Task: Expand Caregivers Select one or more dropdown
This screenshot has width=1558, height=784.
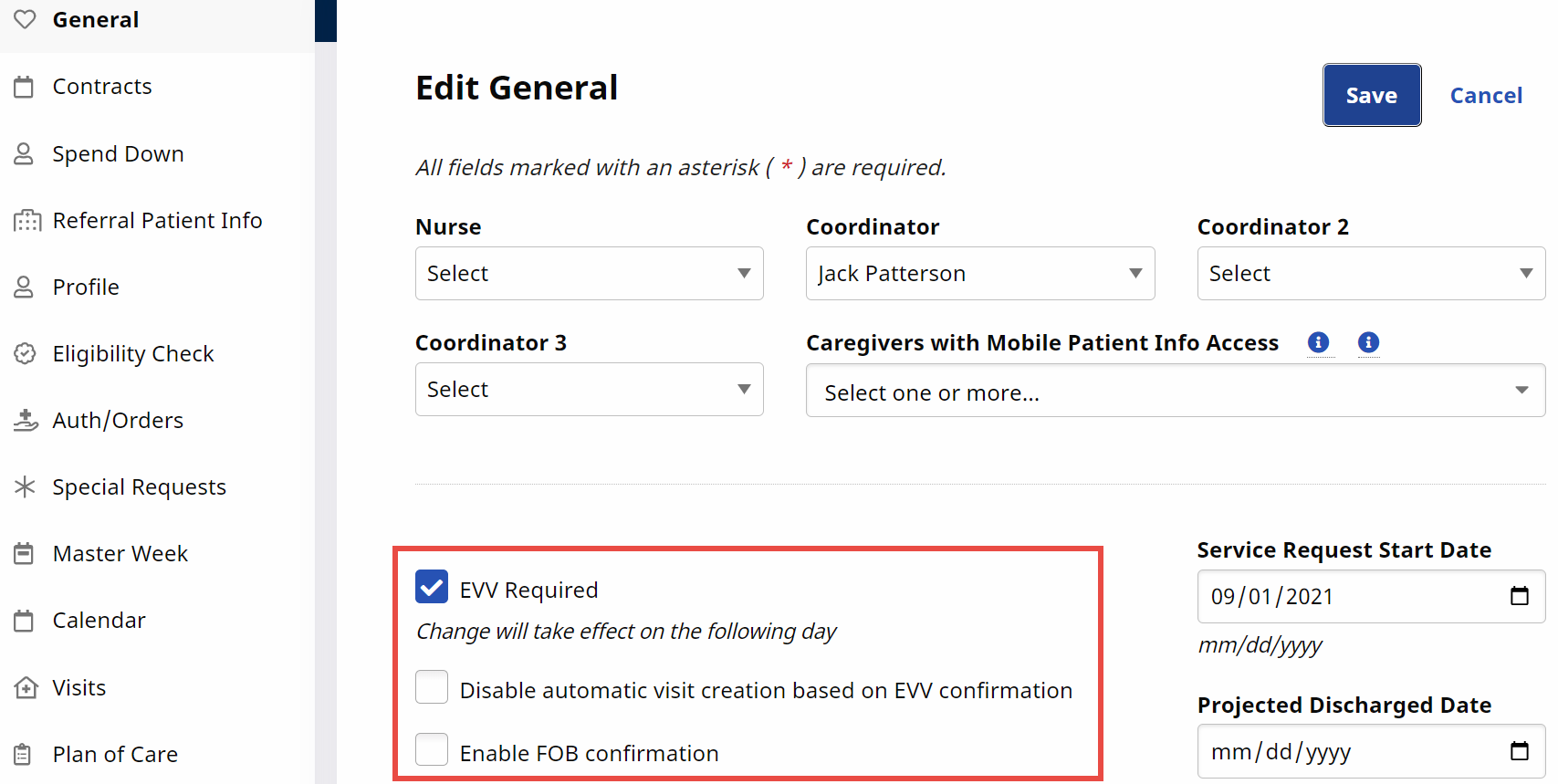Action: pos(1175,391)
